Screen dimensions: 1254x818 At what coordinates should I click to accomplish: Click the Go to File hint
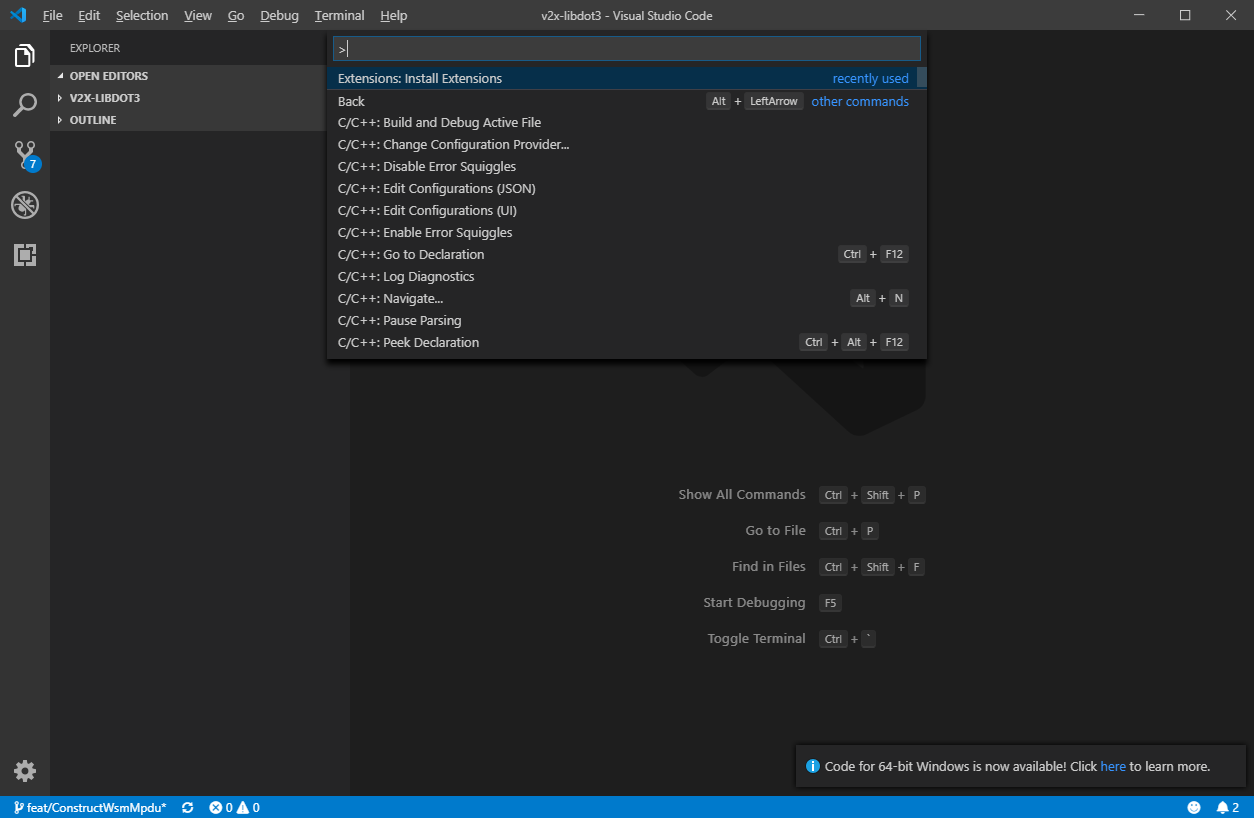click(x=775, y=531)
